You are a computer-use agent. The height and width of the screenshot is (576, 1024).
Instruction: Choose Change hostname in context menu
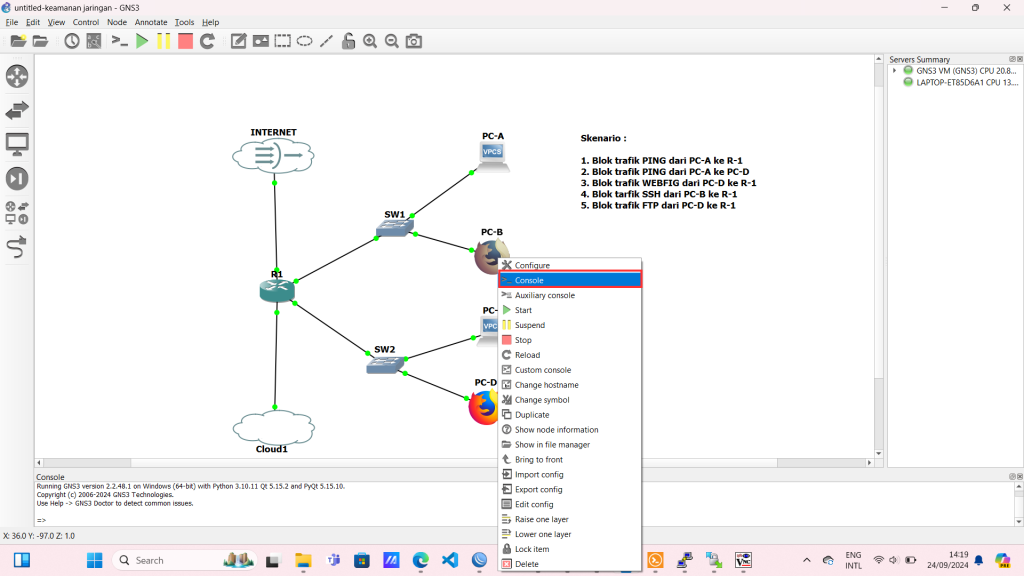(546, 385)
